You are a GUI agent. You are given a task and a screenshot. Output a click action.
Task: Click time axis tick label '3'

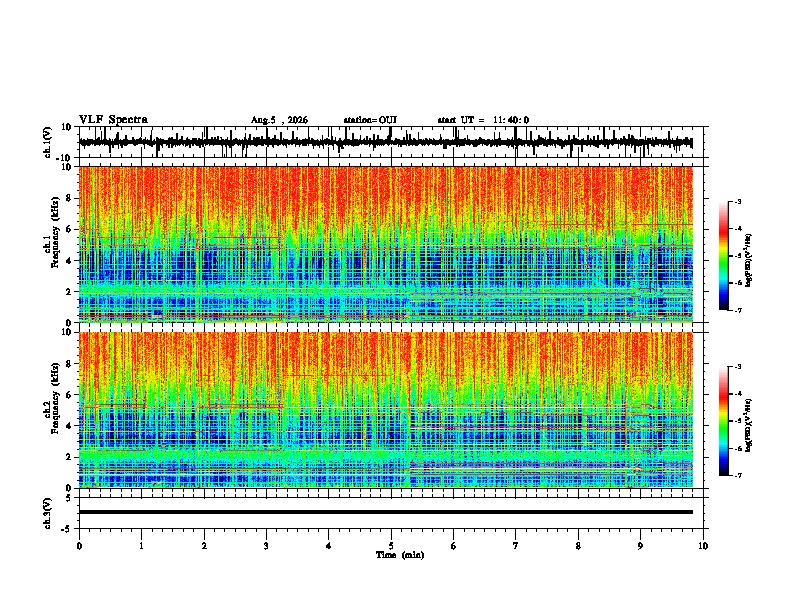(266, 546)
